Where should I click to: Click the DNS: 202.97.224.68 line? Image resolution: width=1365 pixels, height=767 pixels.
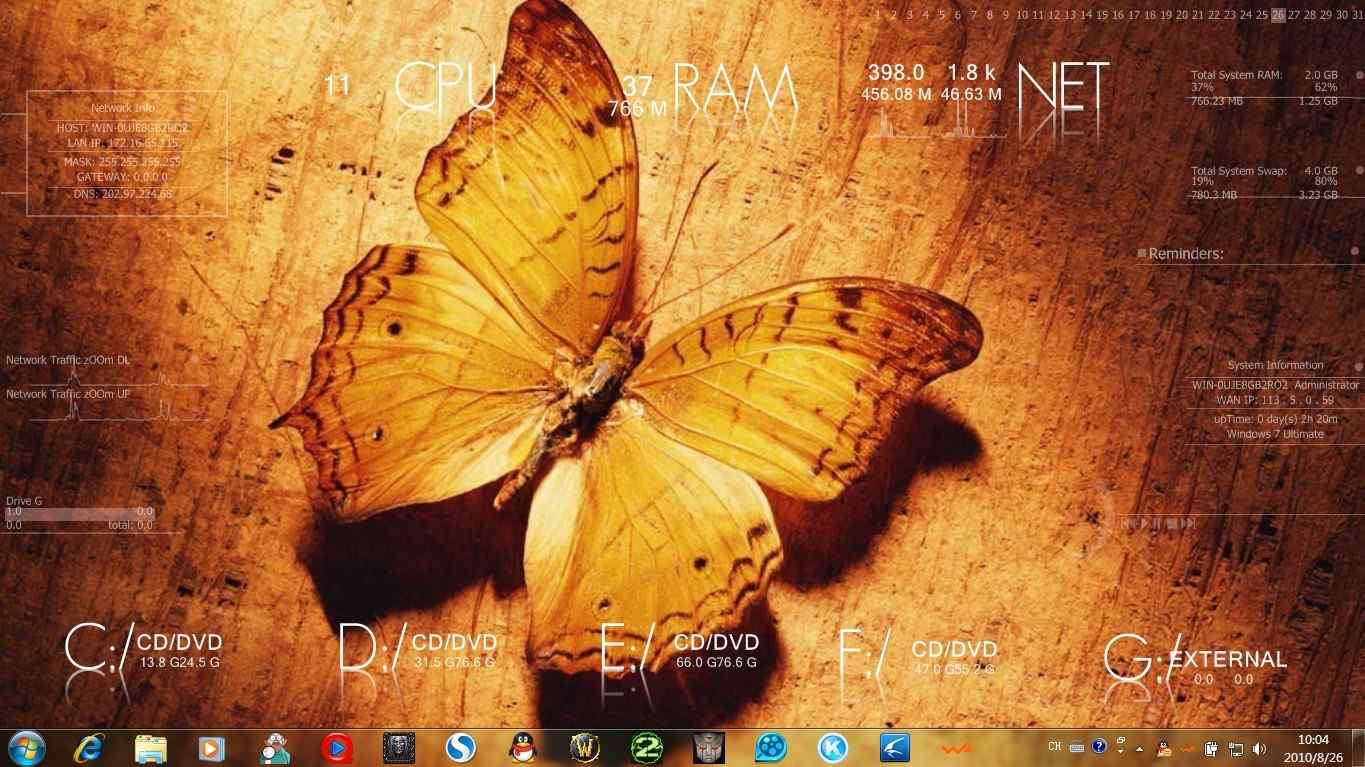pos(123,194)
